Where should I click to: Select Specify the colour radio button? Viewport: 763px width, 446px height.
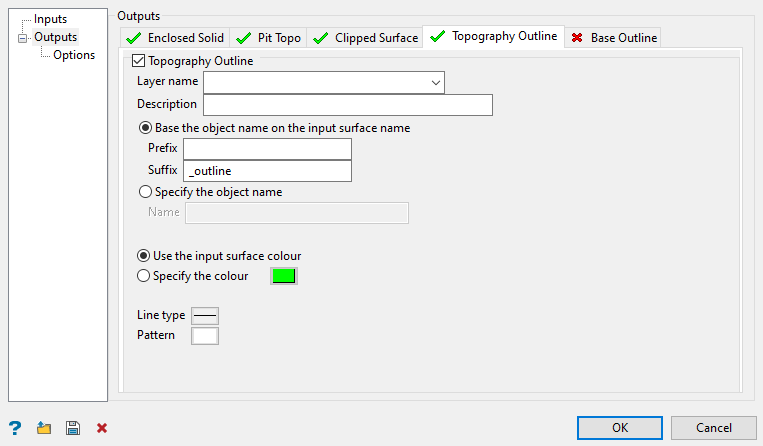click(x=144, y=276)
